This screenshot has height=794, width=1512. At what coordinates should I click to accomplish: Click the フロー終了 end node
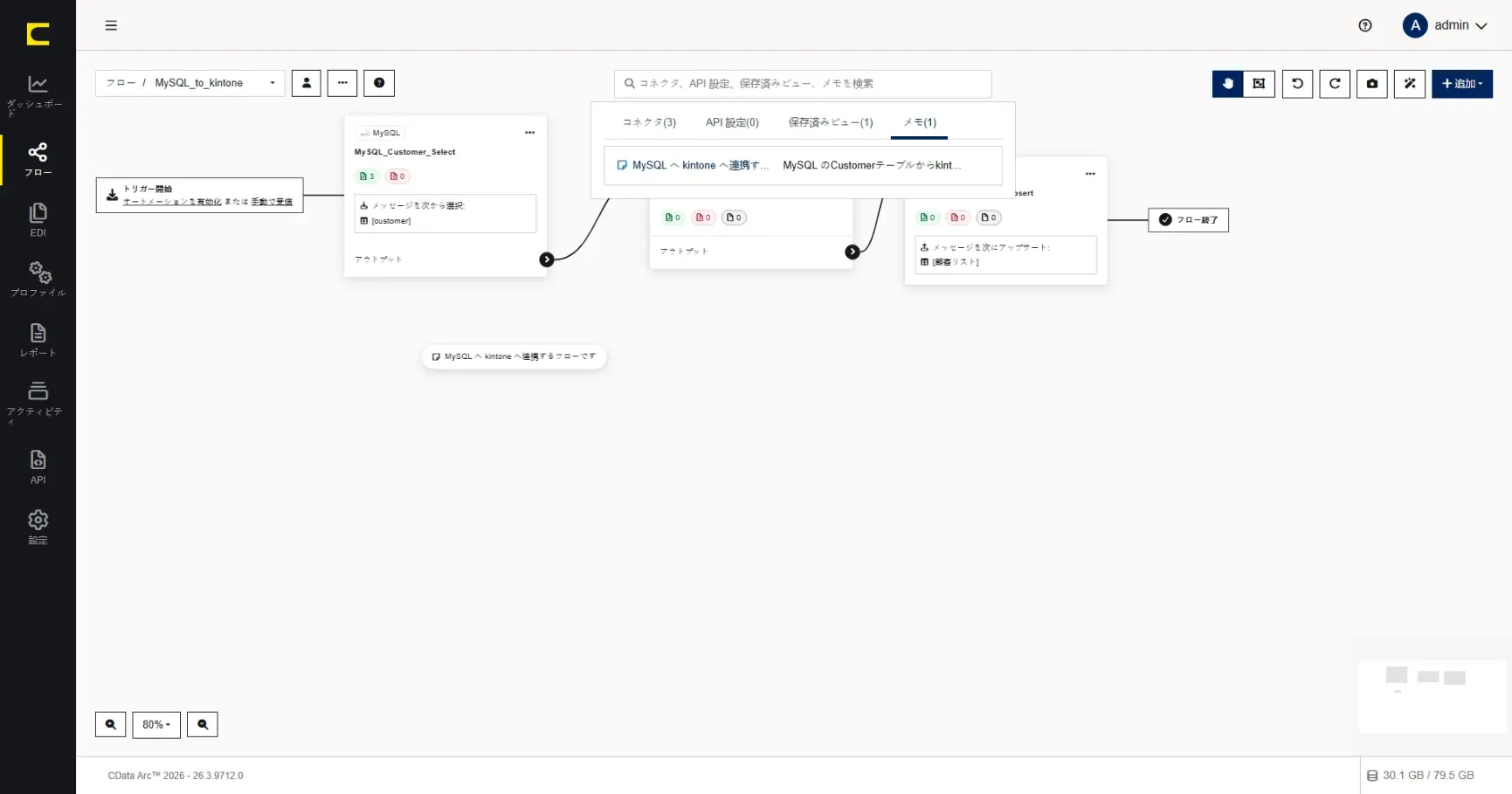click(1188, 220)
